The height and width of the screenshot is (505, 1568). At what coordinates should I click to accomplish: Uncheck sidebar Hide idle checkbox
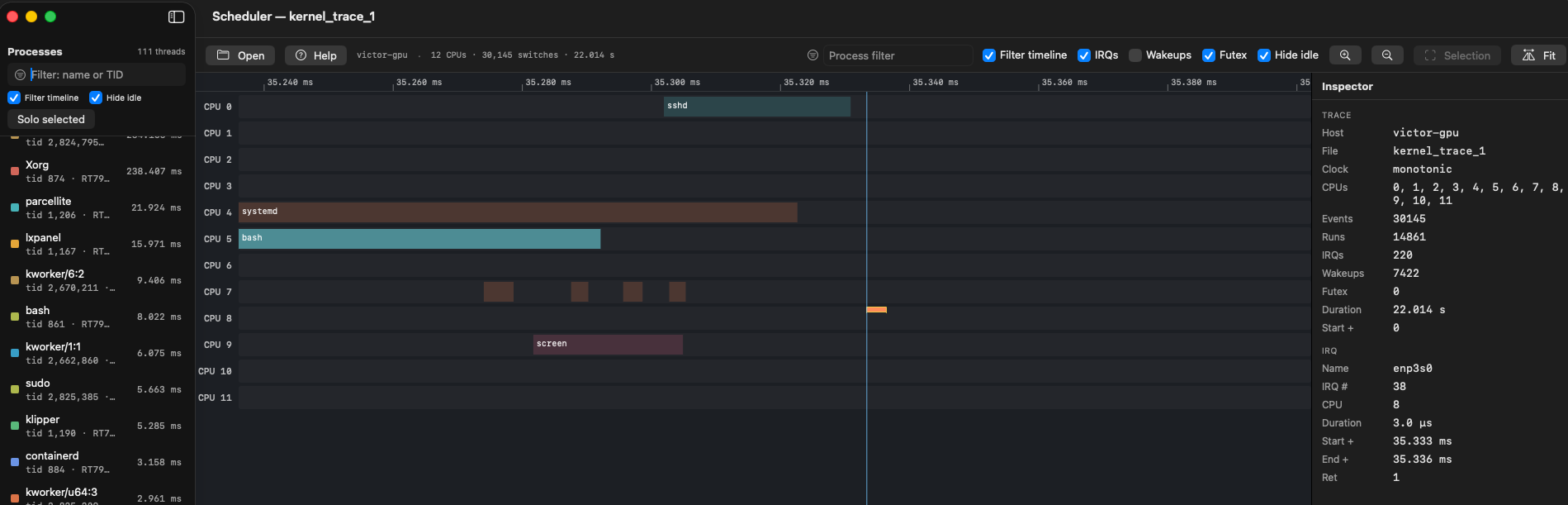96,98
